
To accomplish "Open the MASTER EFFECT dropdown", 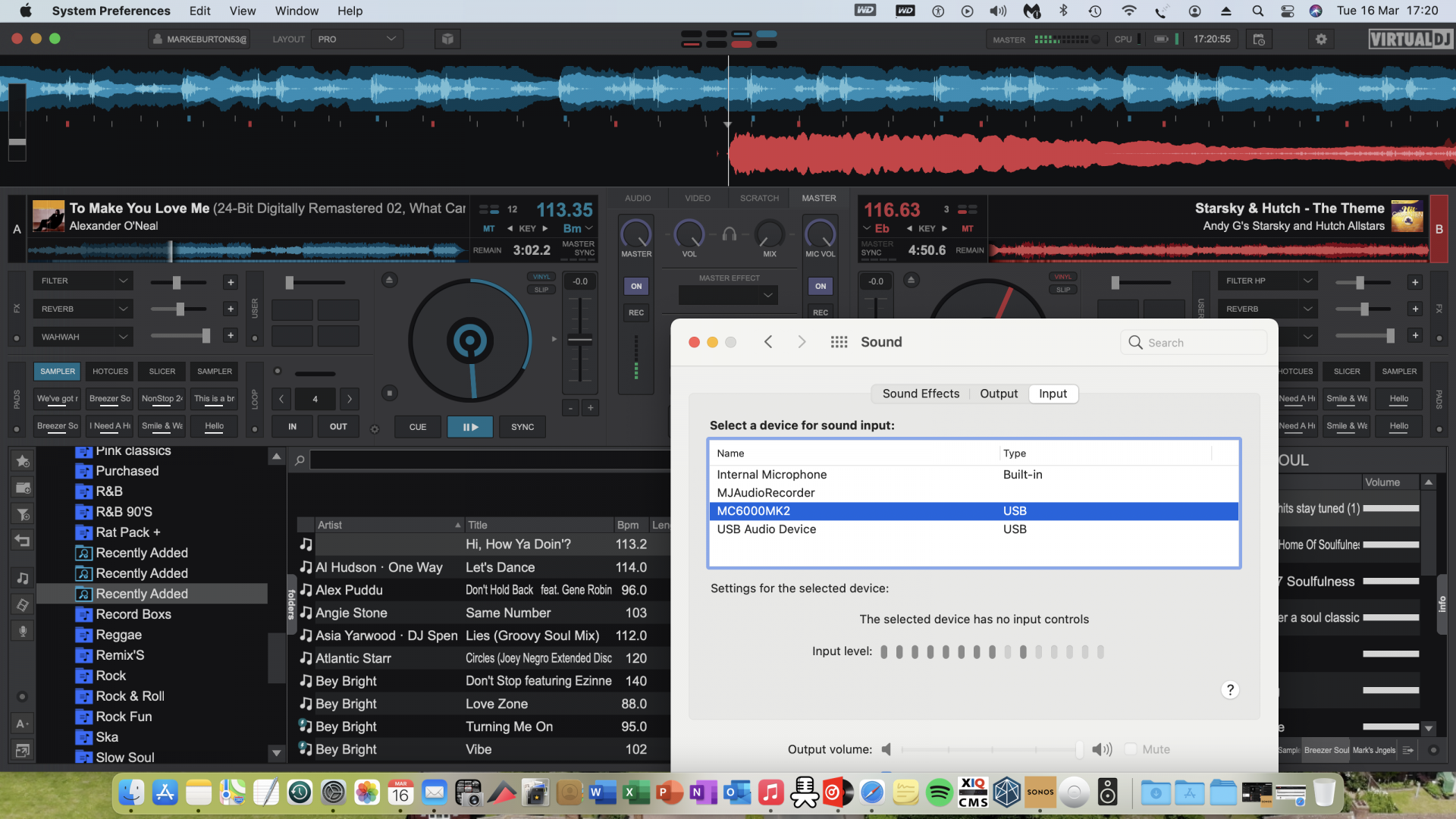I will pyautogui.click(x=727, y=295).
